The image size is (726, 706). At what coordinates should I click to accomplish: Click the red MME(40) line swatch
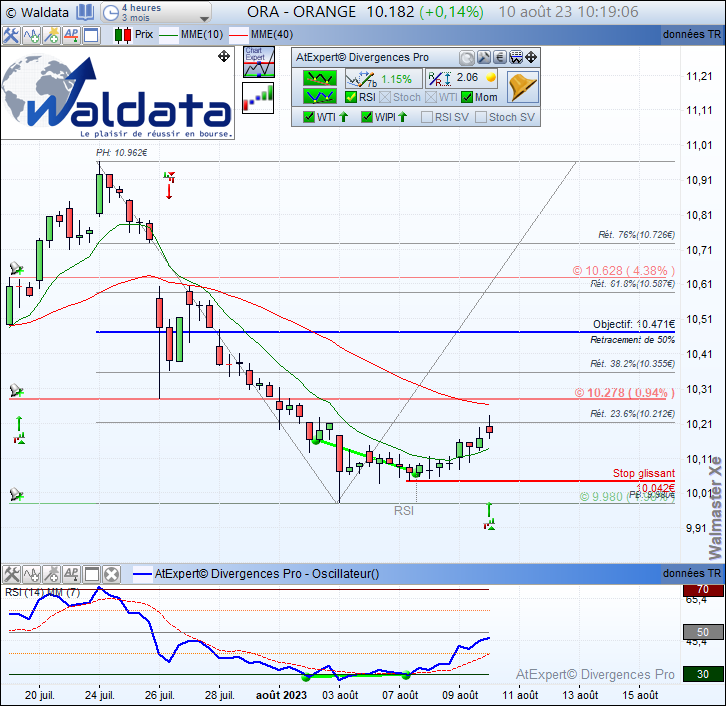click(x=238, y=35)
